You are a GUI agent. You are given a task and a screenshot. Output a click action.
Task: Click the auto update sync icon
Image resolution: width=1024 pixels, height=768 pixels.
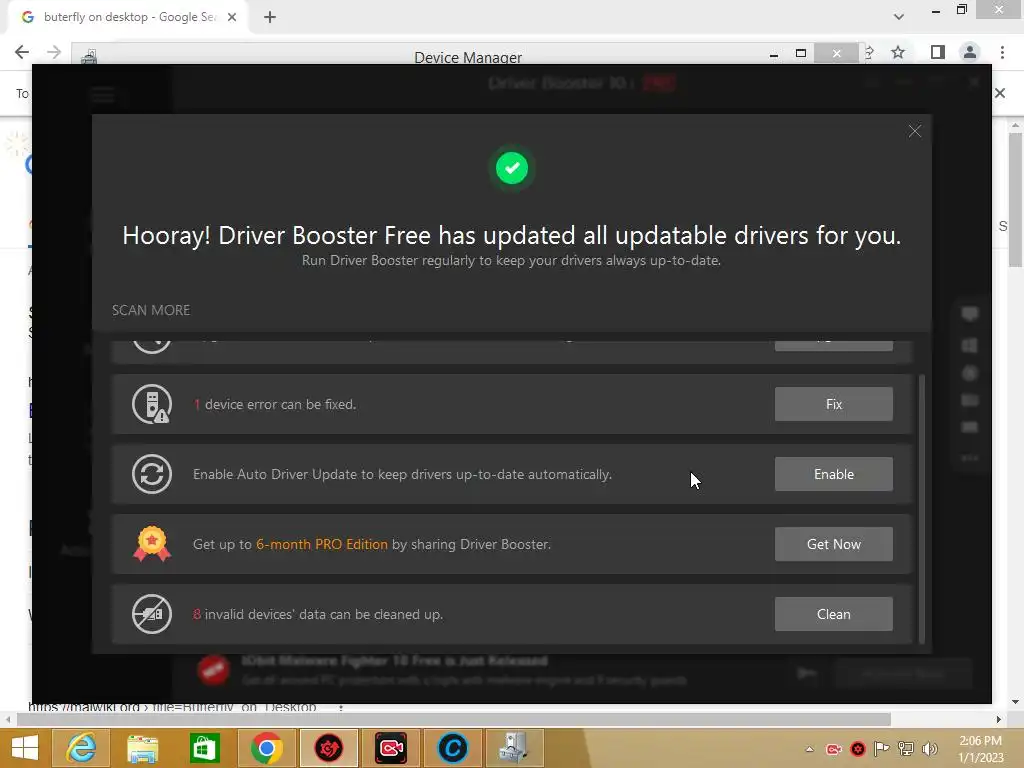[152, 474]
